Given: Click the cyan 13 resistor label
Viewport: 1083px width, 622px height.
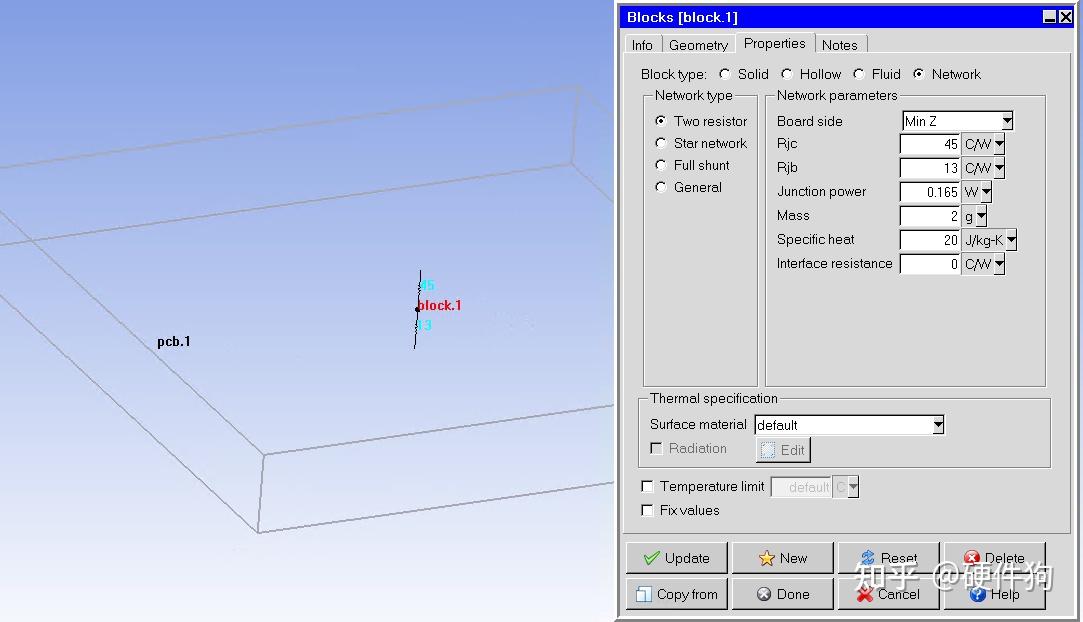Looking at the screenshot, I should click(x=424, y=325).
